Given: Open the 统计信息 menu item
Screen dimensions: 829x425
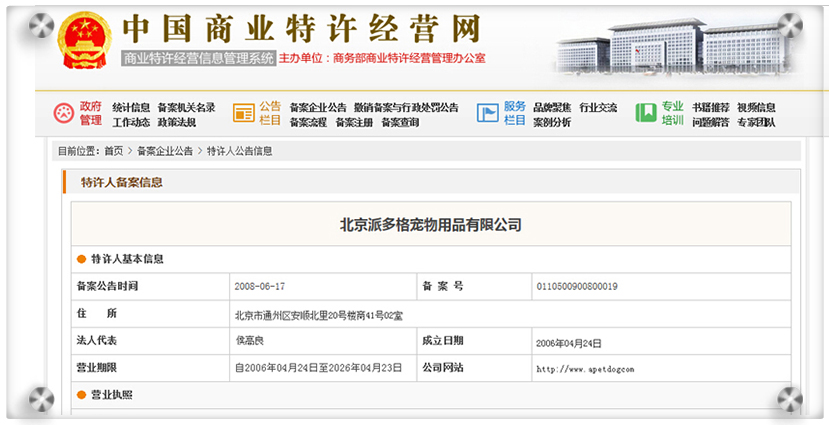Looking at the screenshot, I should tap(131, 108).
